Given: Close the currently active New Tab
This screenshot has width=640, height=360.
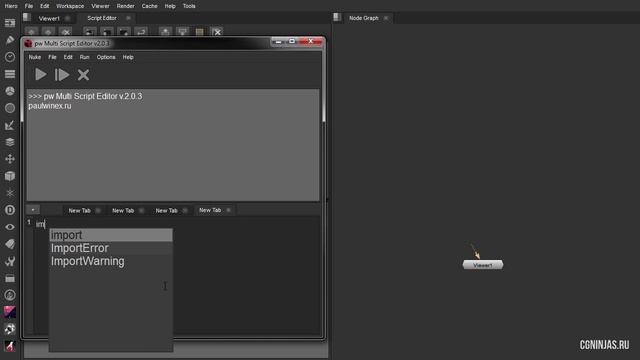Looking at the screenshot, I should (x=229, y=210).
